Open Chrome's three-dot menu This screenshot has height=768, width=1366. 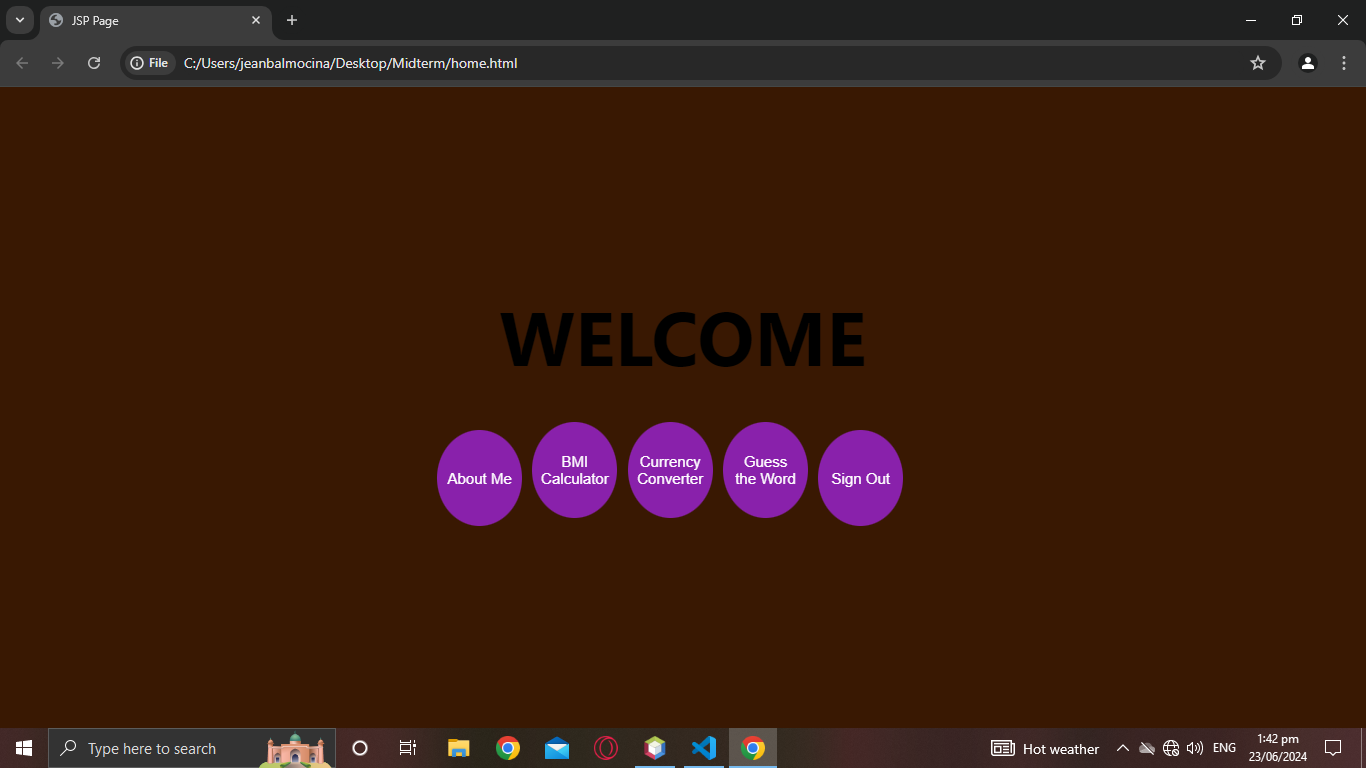coord(1343,63)
